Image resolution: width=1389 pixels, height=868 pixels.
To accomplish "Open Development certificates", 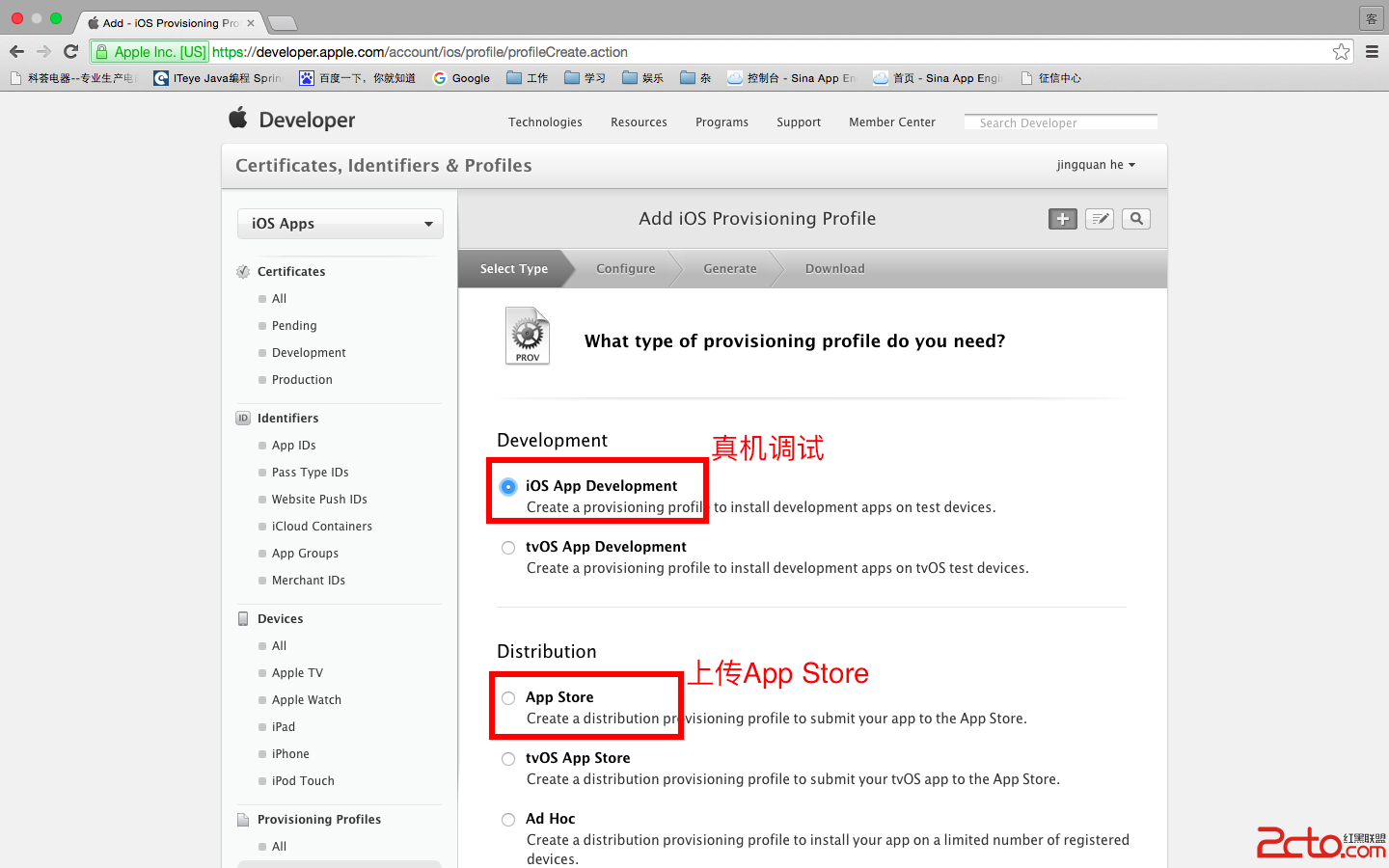I will click(309, 353).
